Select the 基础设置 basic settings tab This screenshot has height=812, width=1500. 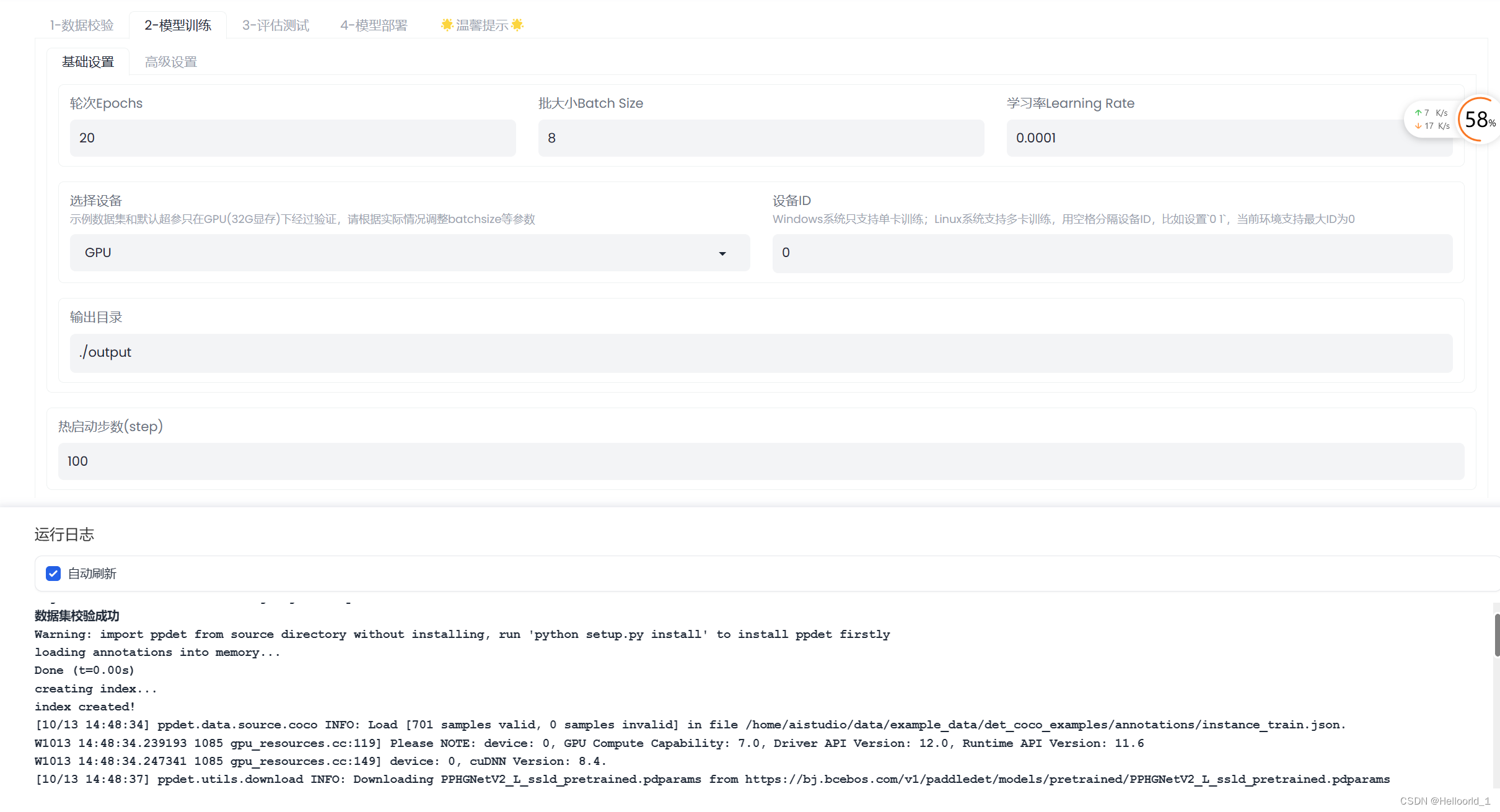point(88,62)
